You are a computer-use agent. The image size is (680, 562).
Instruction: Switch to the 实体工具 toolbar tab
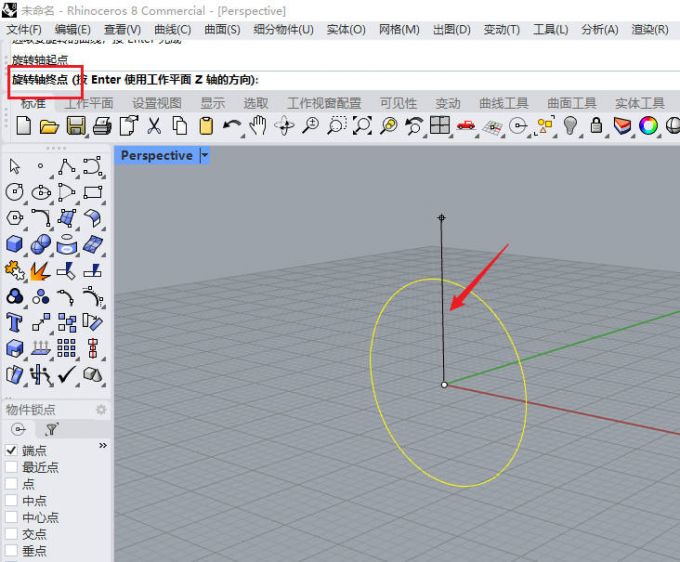point(640,103)
